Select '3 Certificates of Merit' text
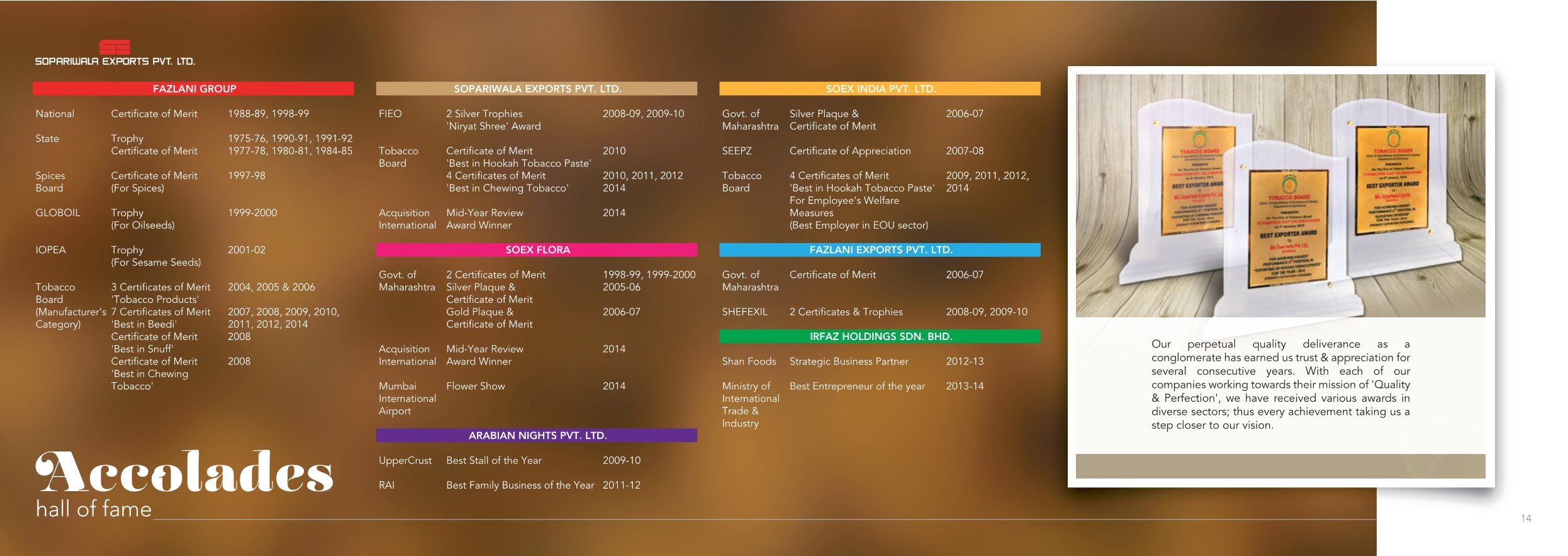The width and height of the screenshot is (1568, 556). (x=160, y=287)
